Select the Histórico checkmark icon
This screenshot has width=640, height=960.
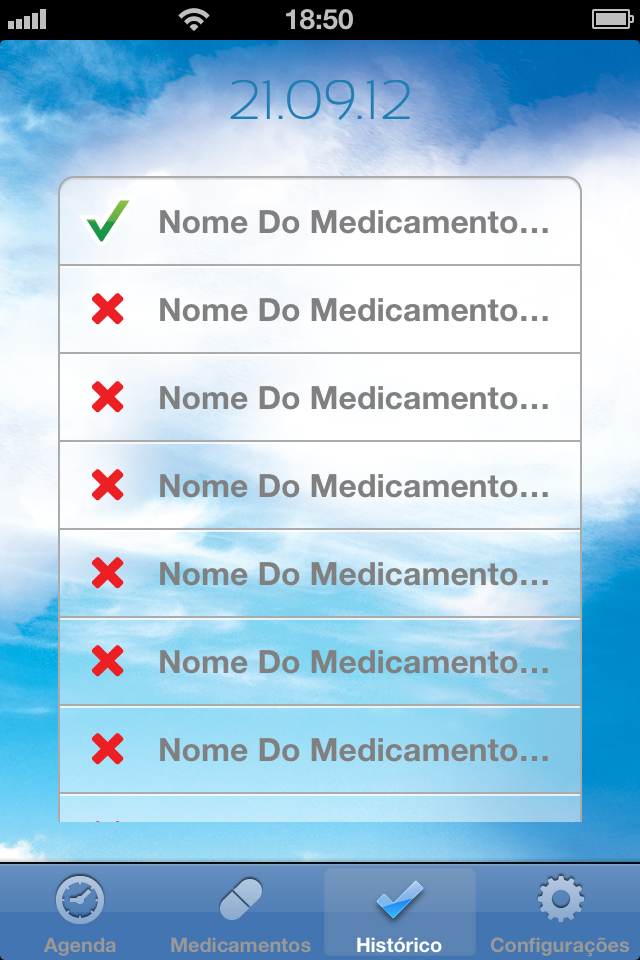(399, 900)
